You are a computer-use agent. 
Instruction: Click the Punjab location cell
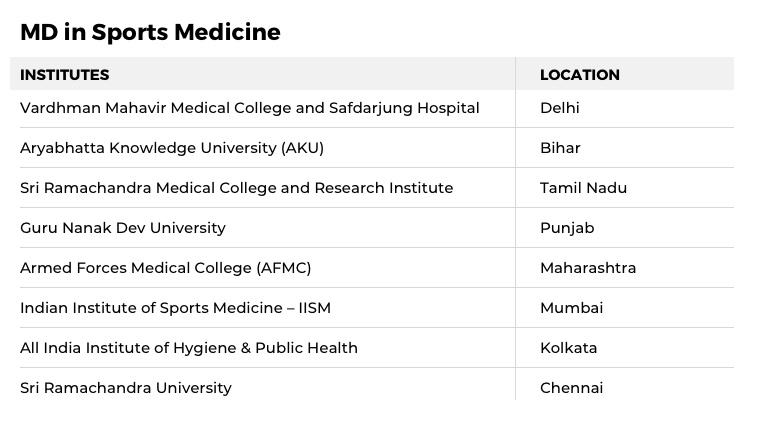point(567,228)
